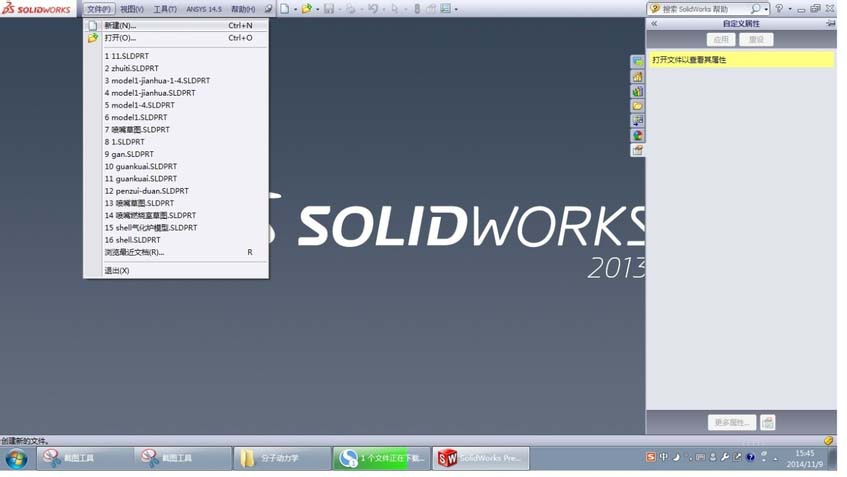Pin the 自定义属性 pane with pushpin
This screenshot has height=477, width=847.
click(830, 24)
